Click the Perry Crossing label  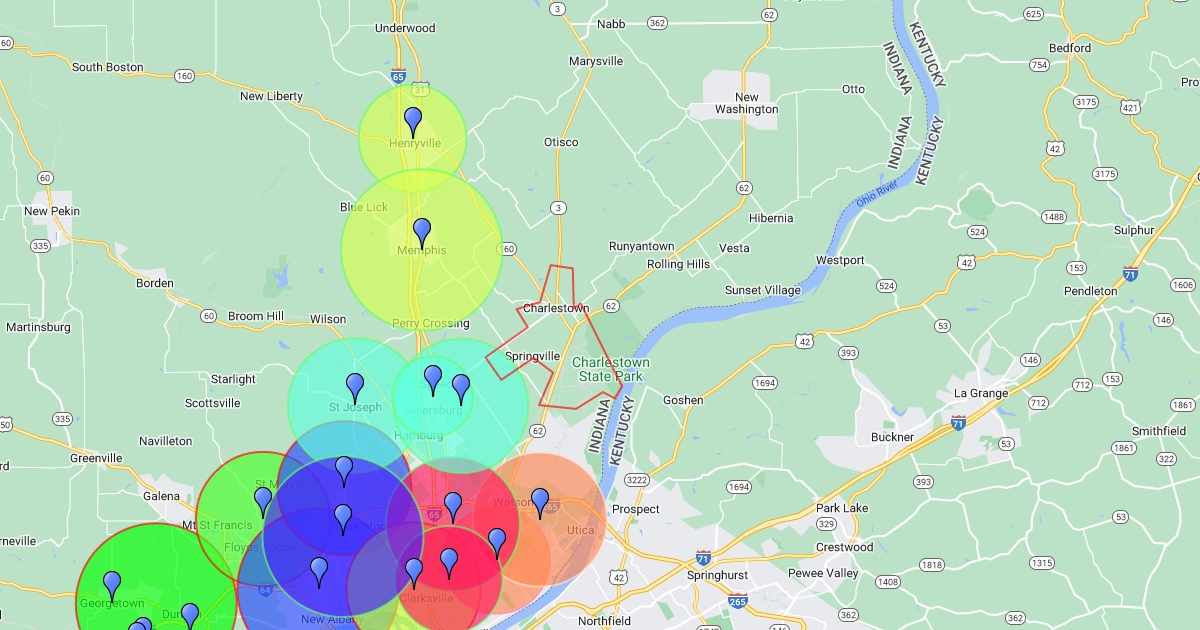(430, 323)
